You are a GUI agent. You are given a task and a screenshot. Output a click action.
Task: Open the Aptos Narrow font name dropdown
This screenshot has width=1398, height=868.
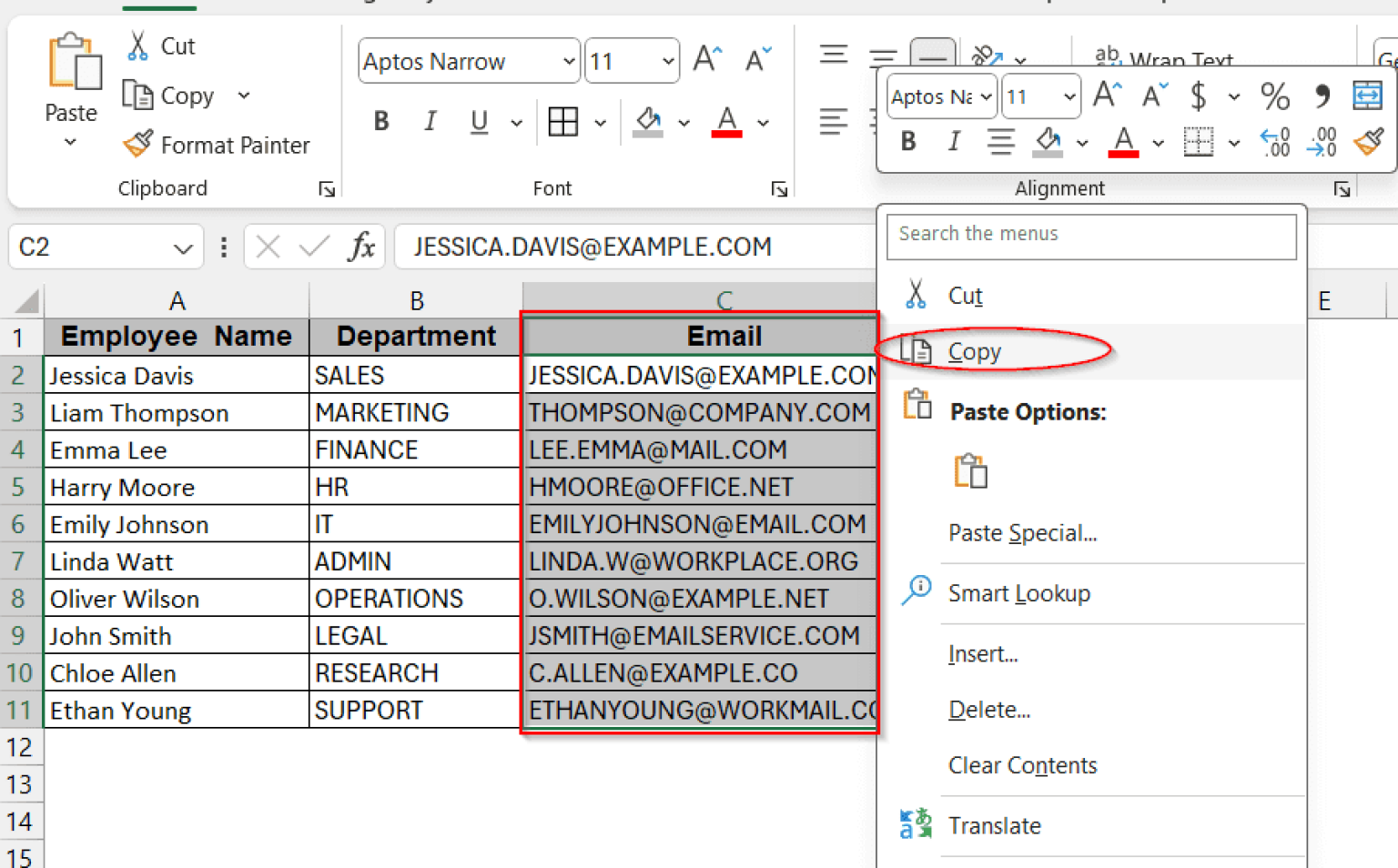click(568, 60)
